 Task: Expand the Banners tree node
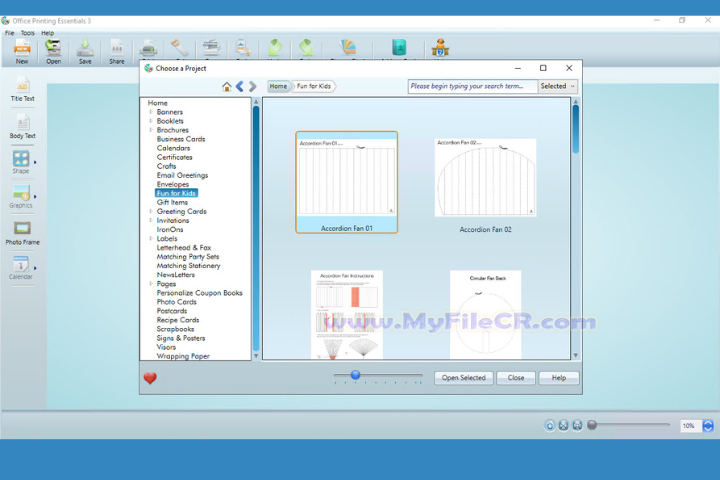(151, 112)
